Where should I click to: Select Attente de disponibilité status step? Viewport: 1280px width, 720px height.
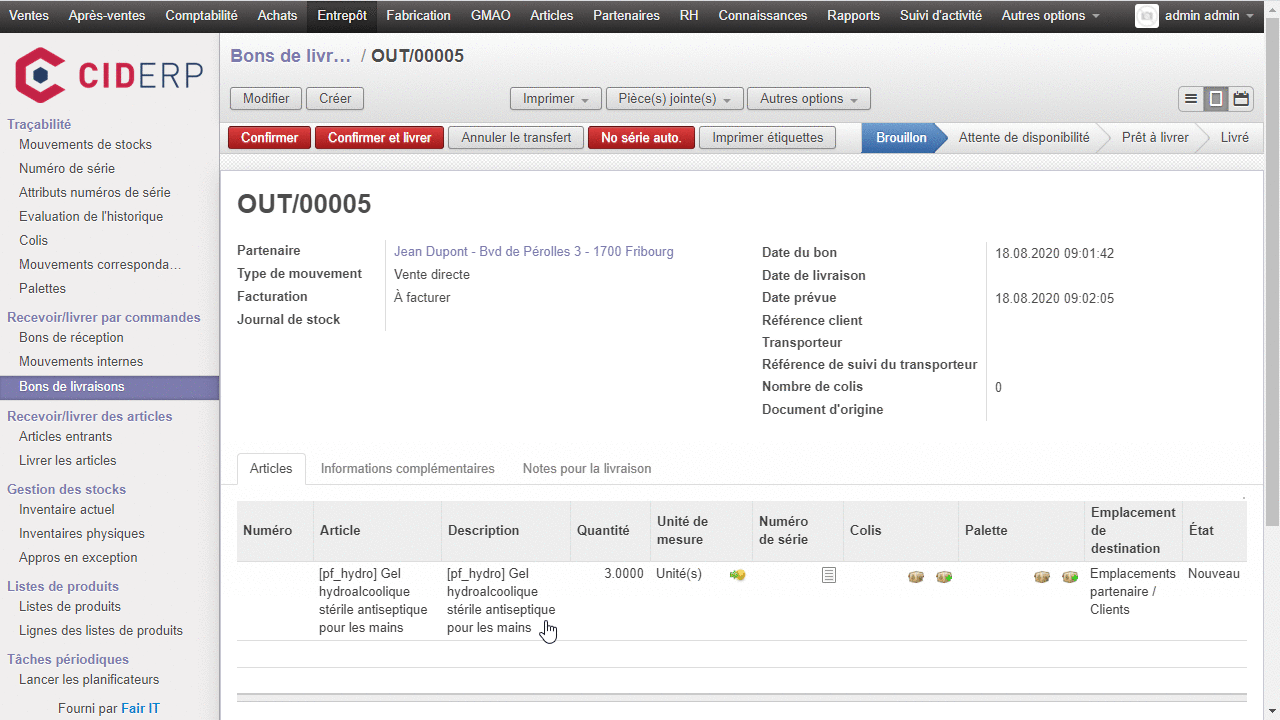(x=1023, y=138)
